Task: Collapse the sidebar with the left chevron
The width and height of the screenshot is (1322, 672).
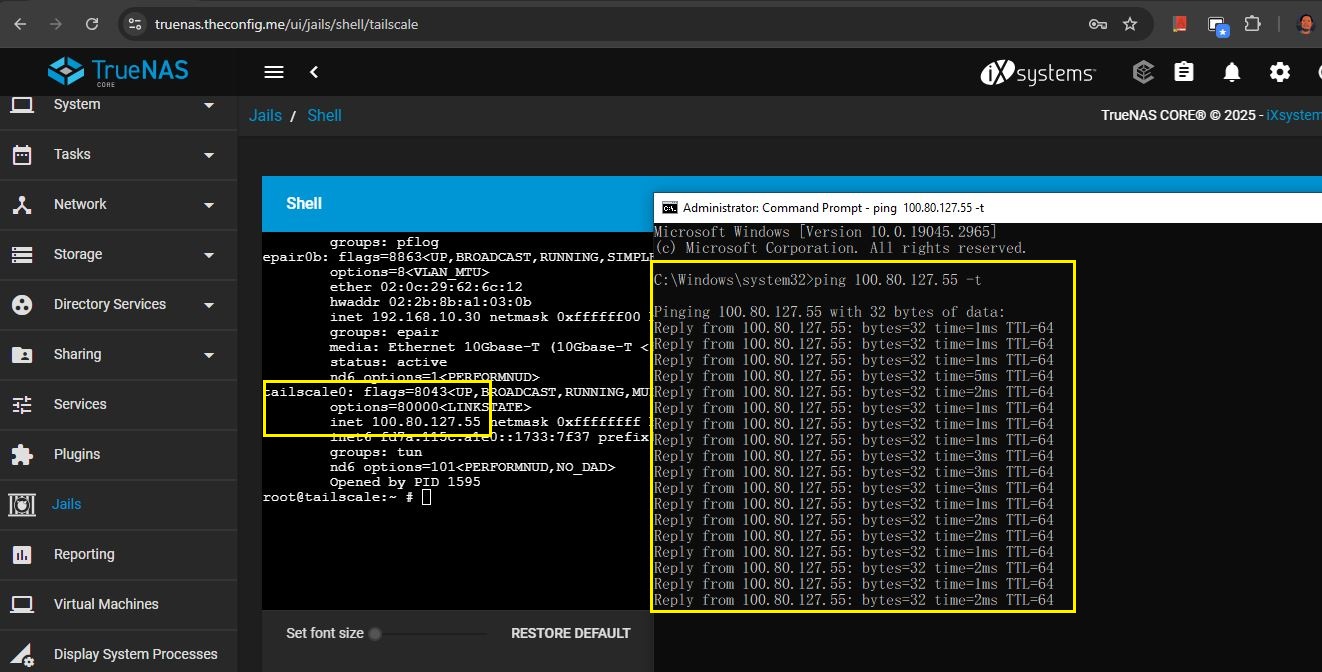Action: pos(314,72)
